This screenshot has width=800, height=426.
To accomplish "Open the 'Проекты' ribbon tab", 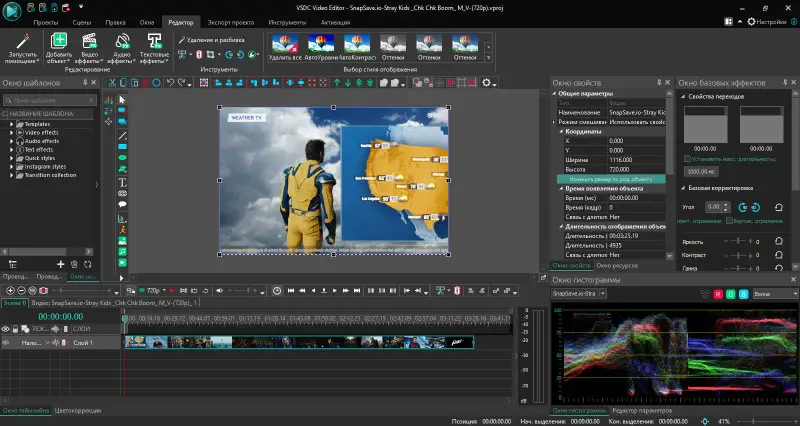I will tap(45, 22).
